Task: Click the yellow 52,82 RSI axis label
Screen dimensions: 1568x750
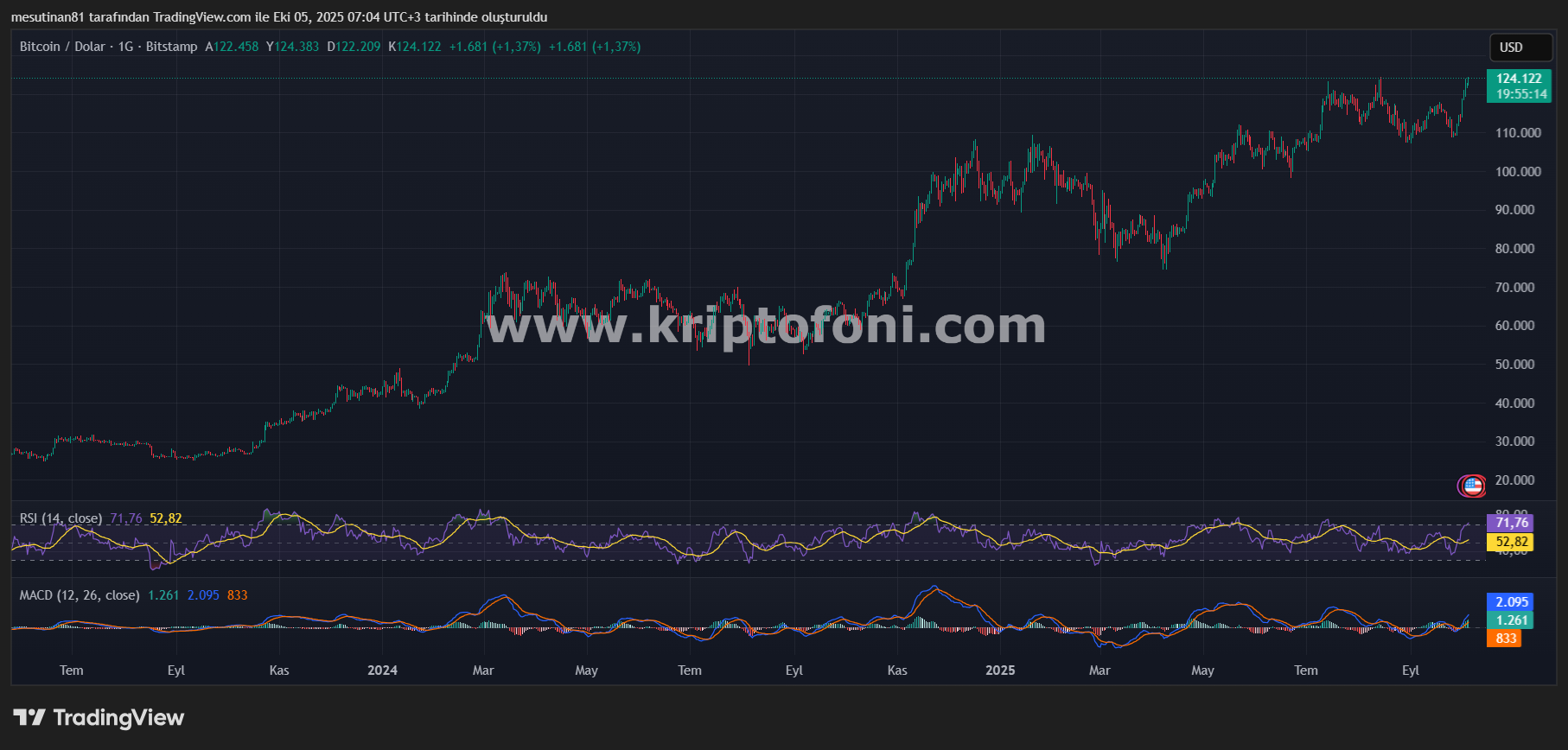Action: point(1512,542)
